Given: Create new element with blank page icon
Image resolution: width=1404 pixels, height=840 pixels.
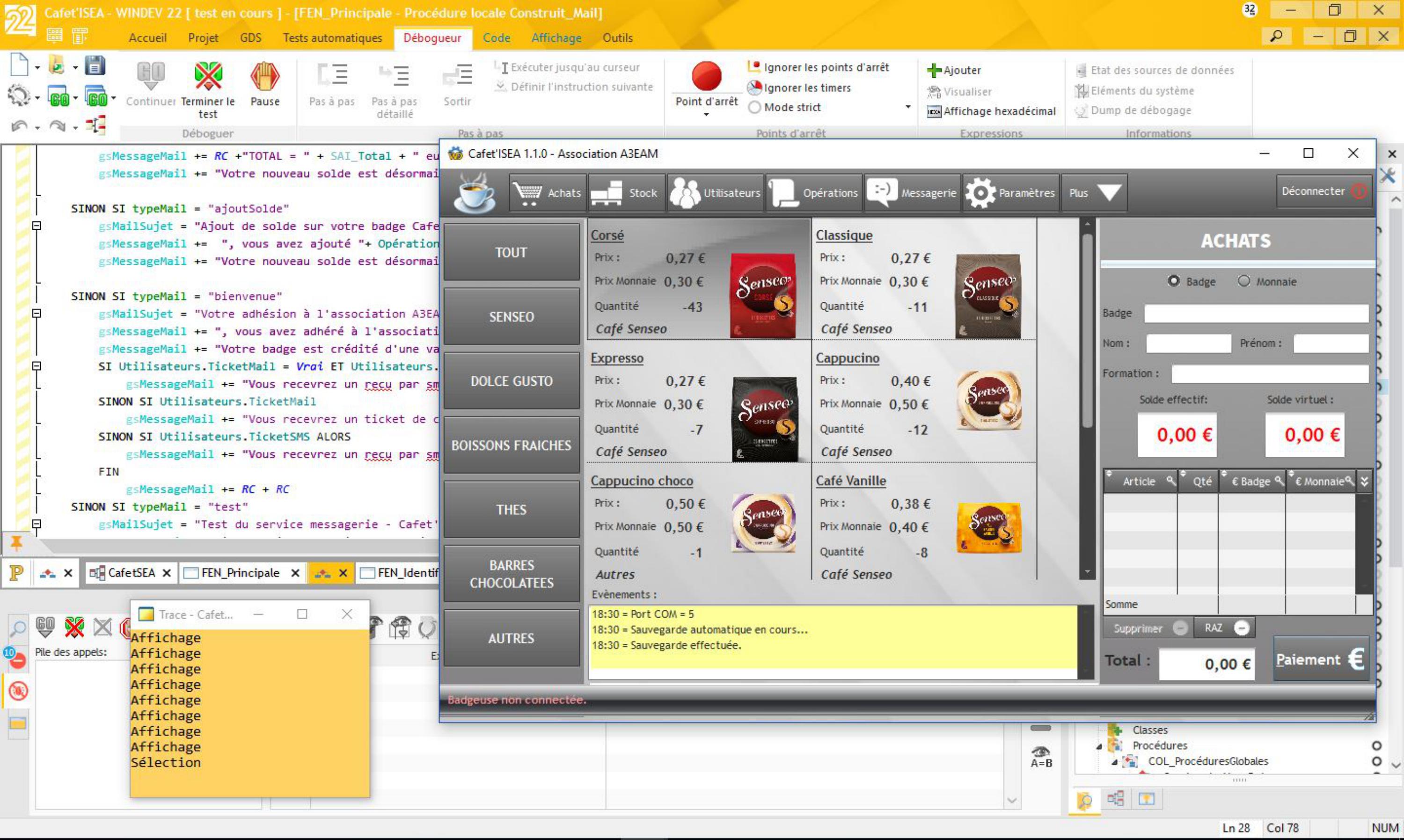Looking at the screenshot, I should tap(19, 66).
